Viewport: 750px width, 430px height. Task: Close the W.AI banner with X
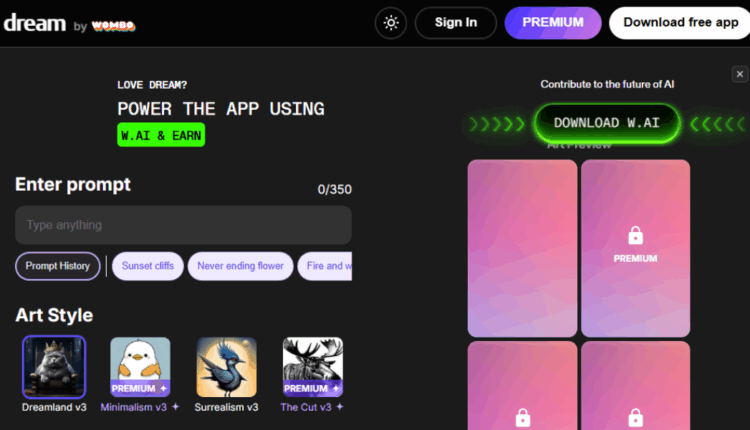click(739, 74)
